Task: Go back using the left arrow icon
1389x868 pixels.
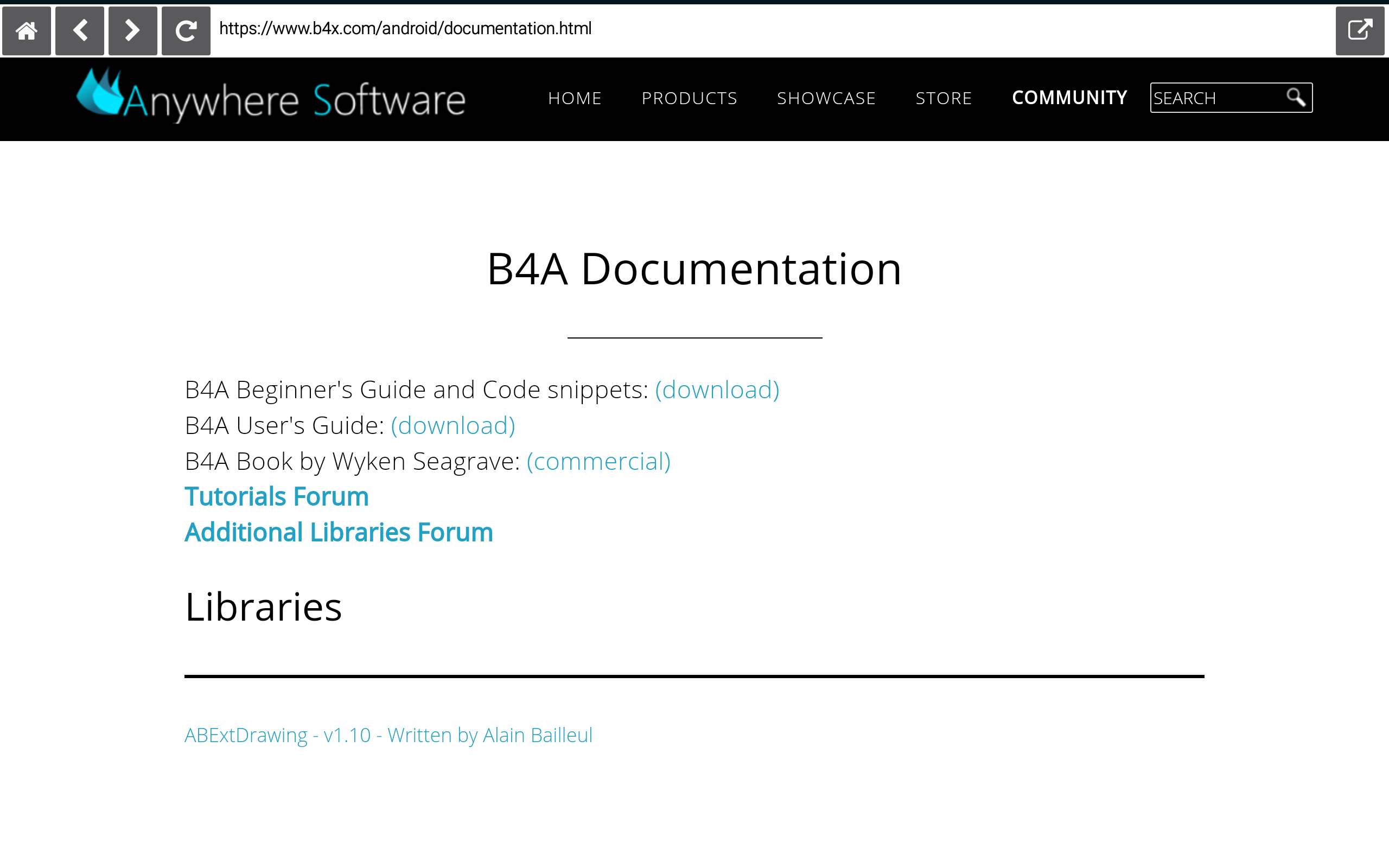Action: pos(80,30)
